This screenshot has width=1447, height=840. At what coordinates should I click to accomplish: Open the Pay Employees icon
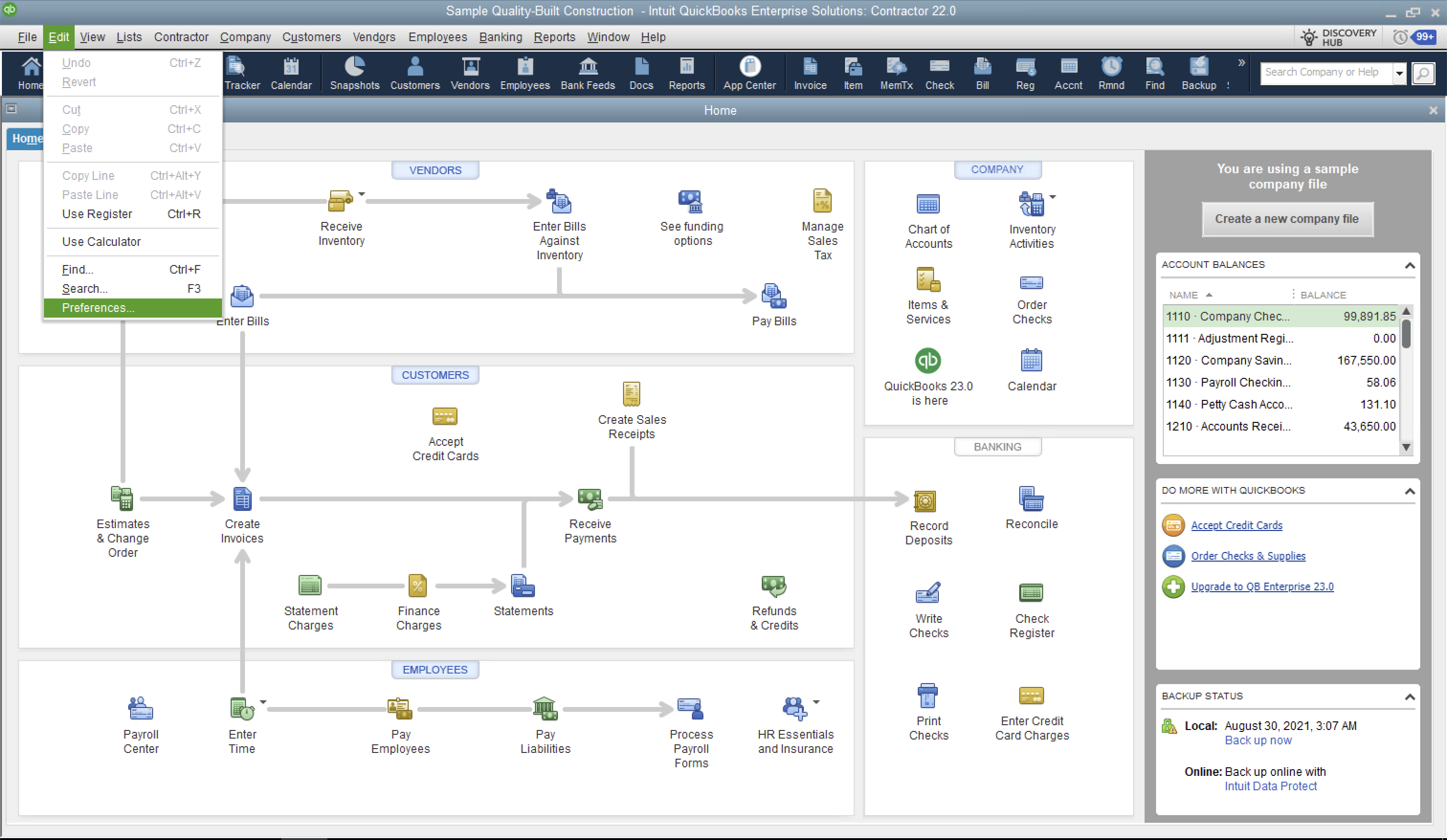click(400, 709)
